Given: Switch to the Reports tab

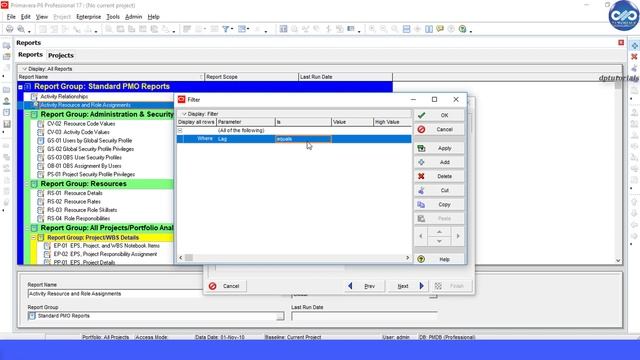Looking at the screenshot, I should pyautogui.click(x=30, y=55).
